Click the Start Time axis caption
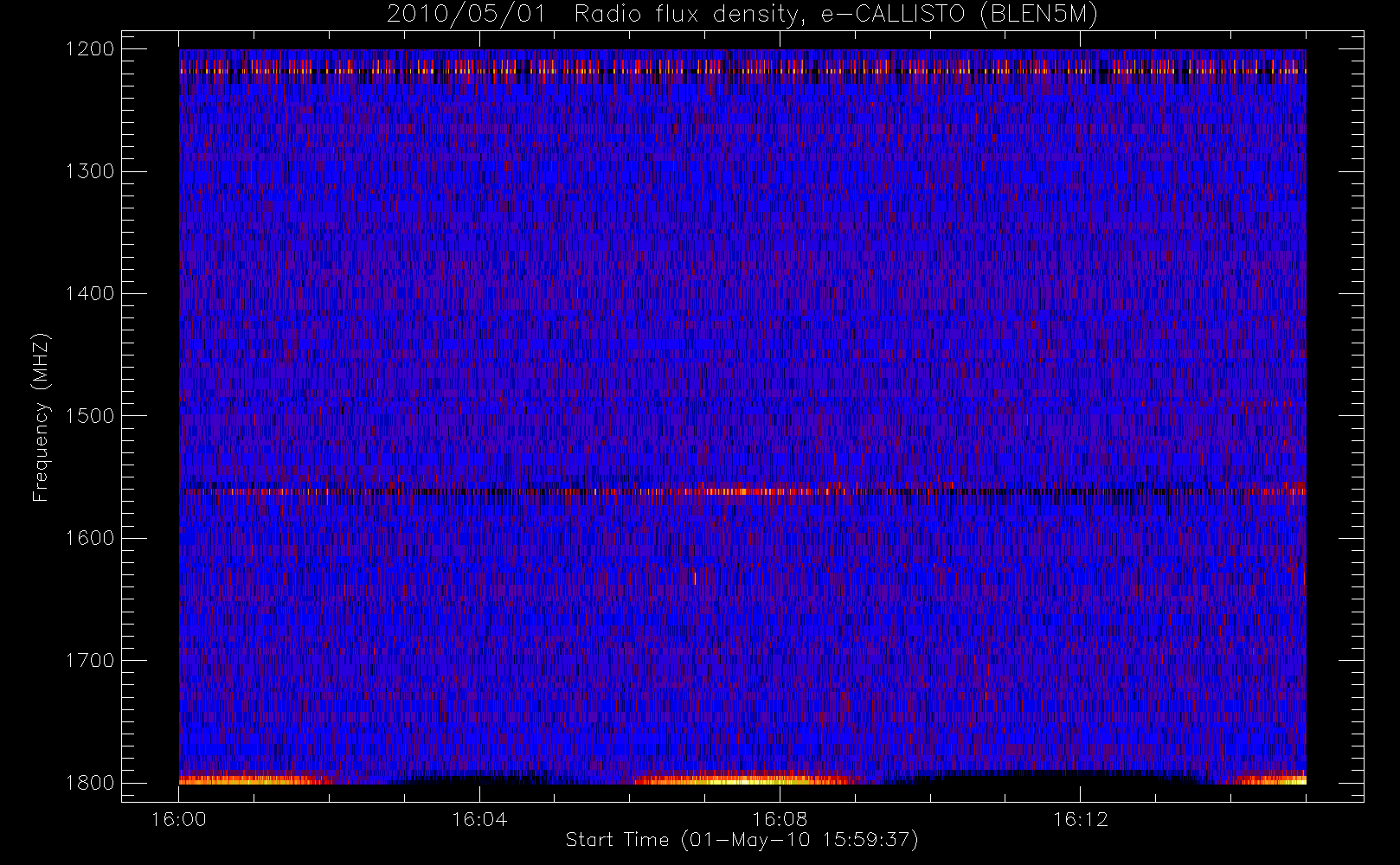 pos(742,840)
